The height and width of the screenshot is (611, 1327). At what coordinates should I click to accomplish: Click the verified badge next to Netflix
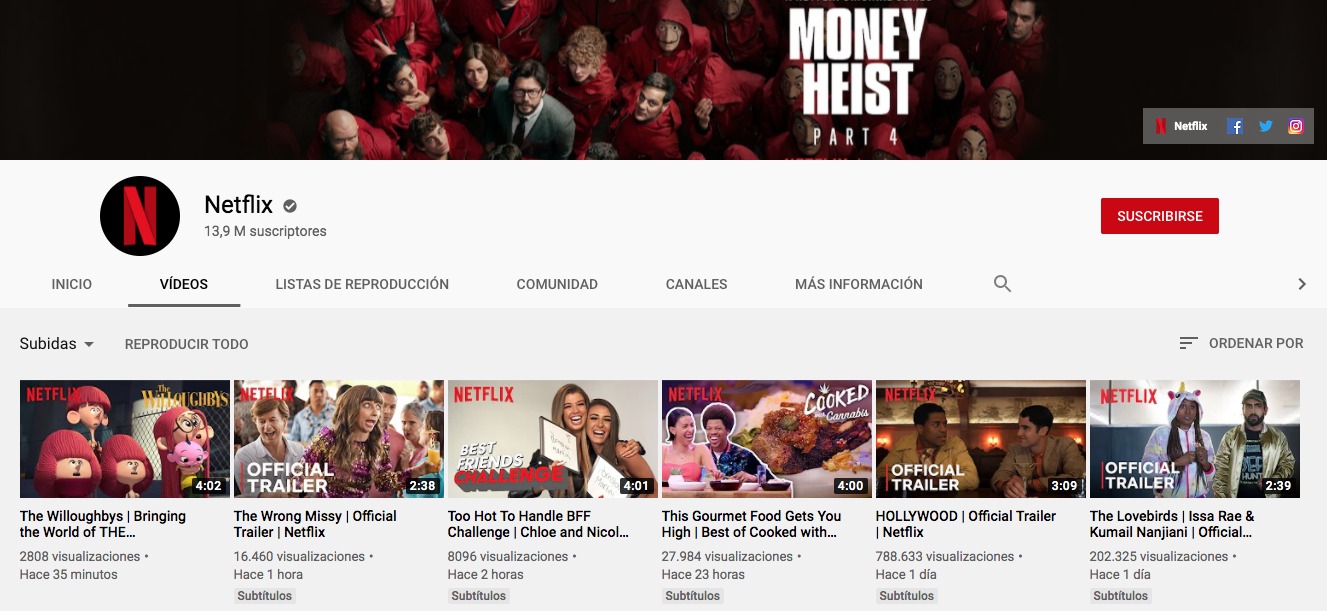pos(290,206)
